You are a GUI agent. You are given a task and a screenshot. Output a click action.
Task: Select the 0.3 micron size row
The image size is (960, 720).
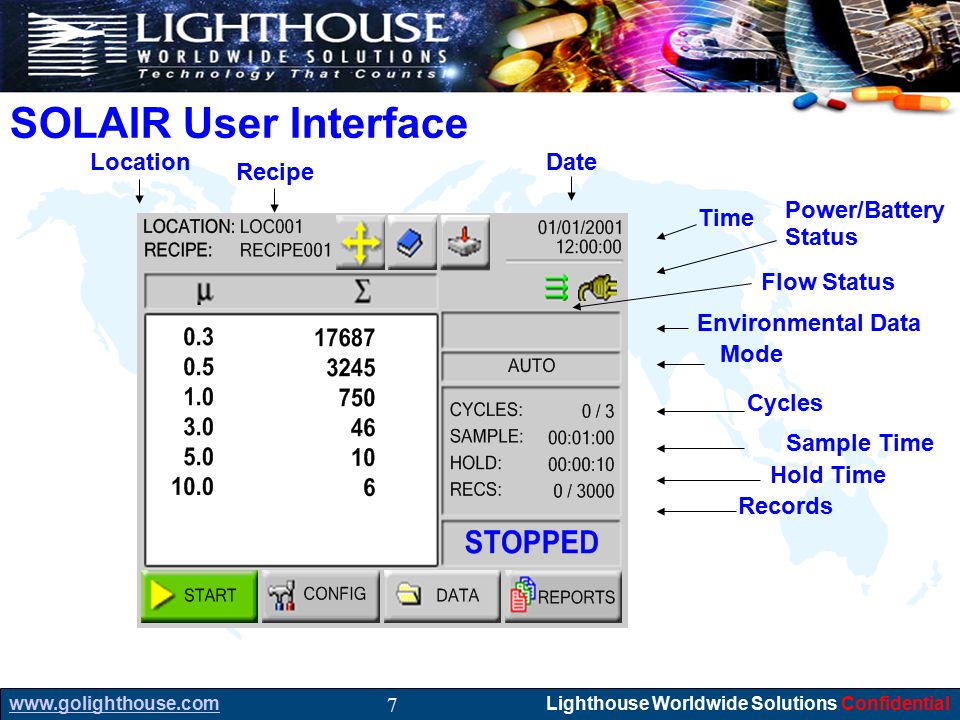(x=291, y=337)
